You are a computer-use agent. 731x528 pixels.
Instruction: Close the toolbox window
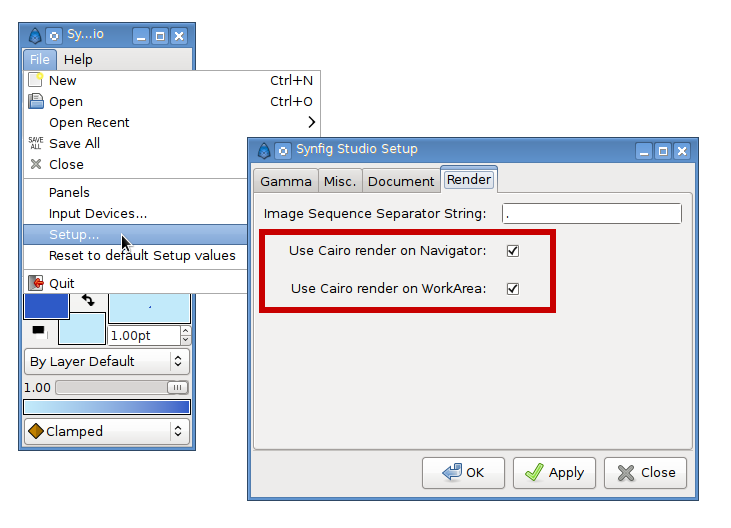[179, 36]
